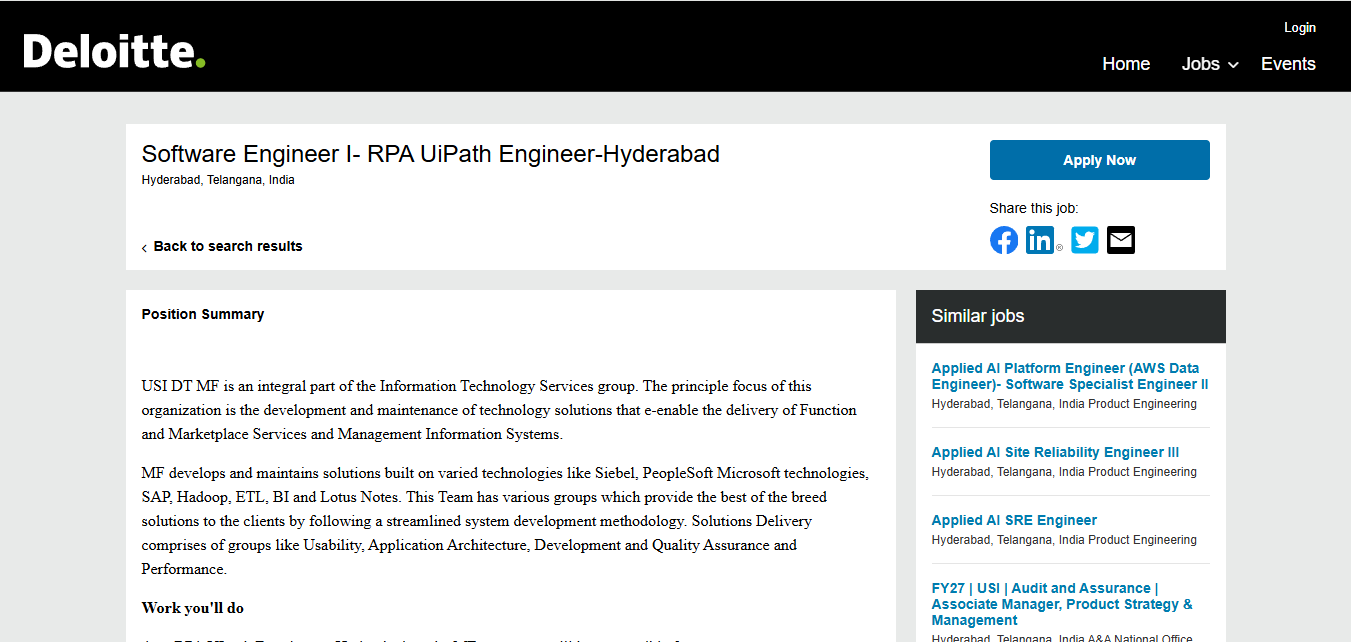Click location text under Applied AI SRE Engineer
This screenshot has width=1351, height=642.
point(1064,540)
